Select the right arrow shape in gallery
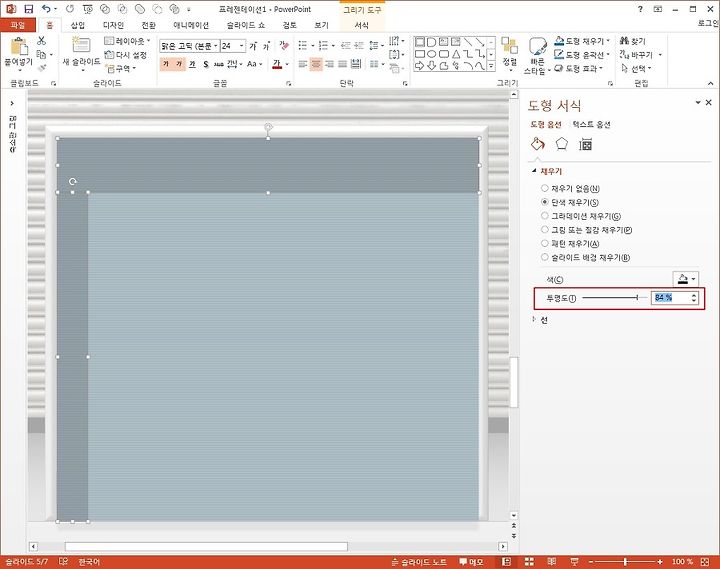This screenshot has width=720, height=569. coord(419,66)
